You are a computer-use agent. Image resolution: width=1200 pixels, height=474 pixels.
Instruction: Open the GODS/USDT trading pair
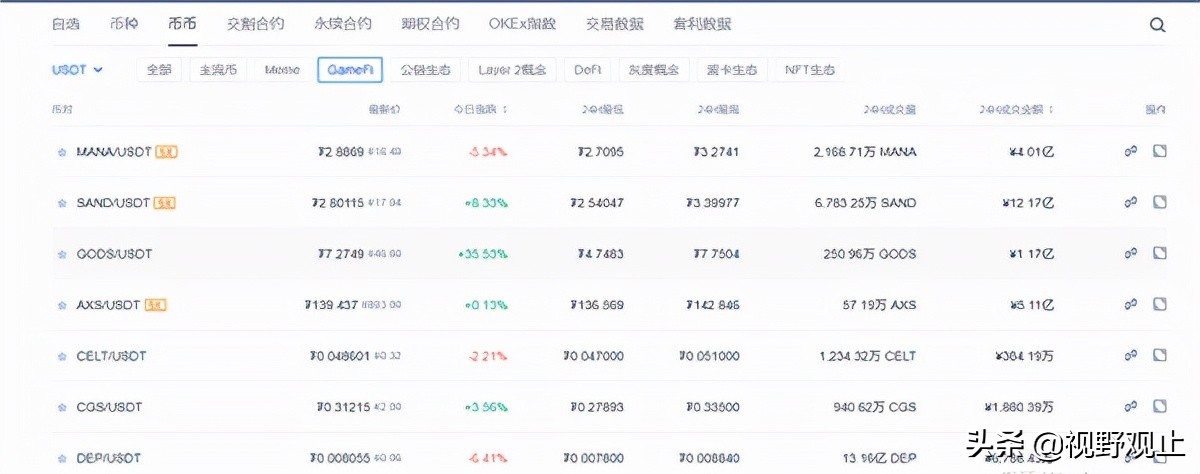114,254
